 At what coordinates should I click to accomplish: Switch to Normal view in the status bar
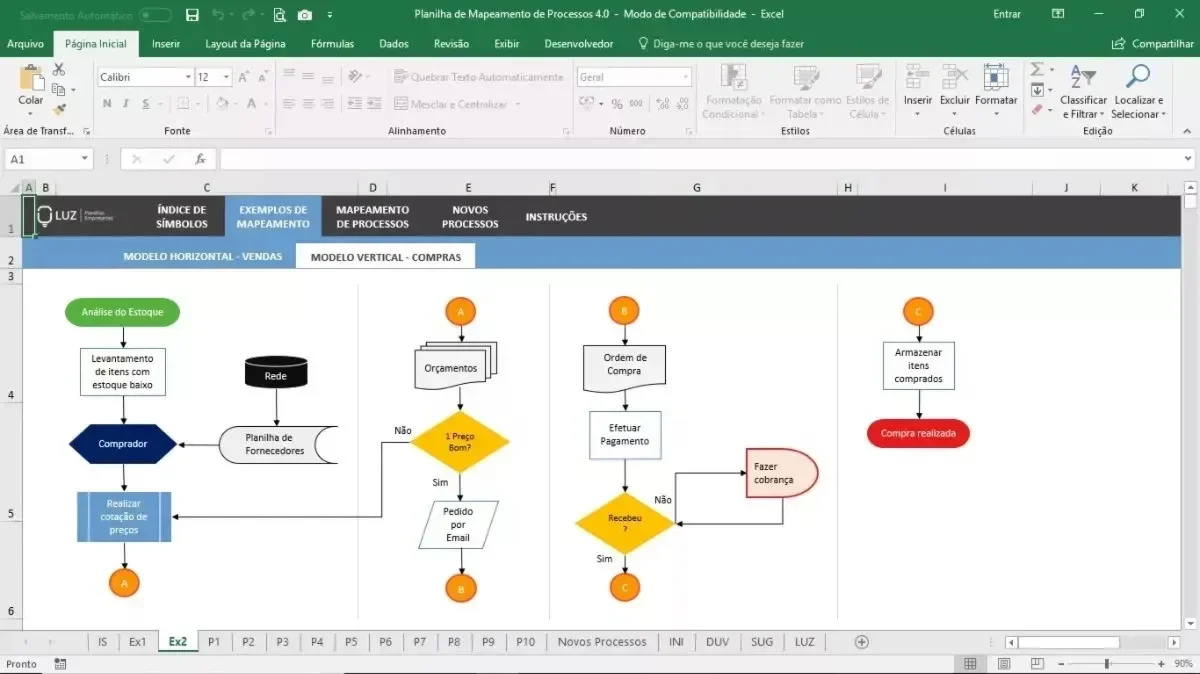[970, 664]
